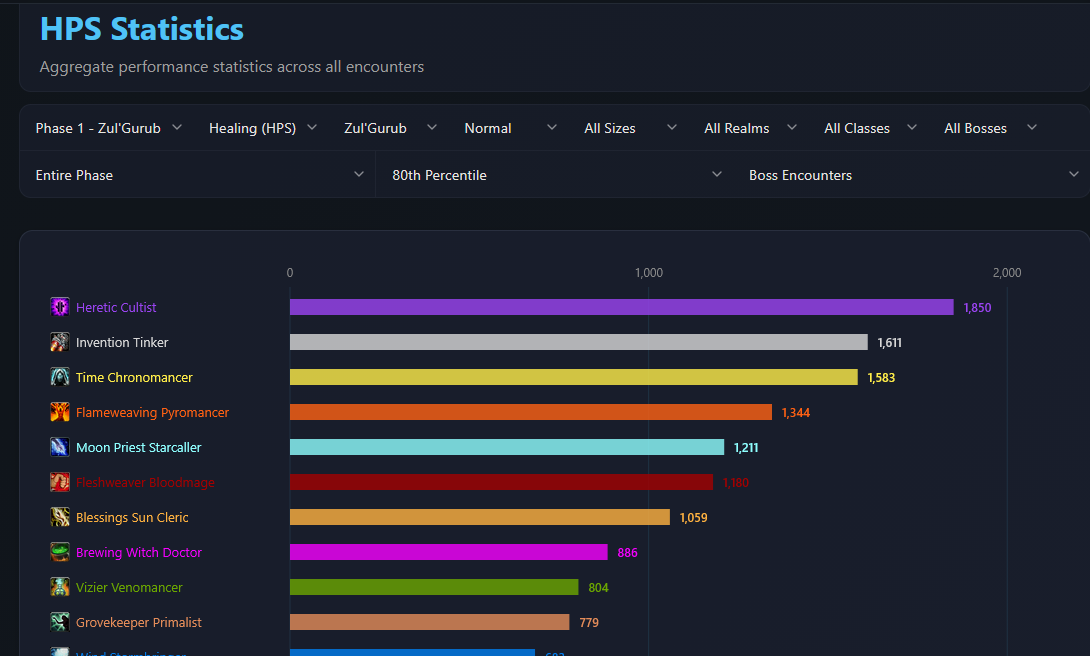Click the HPS Statistics heading
The image size is (1090, 656).
pyautogui.click(x=142, y=29)
